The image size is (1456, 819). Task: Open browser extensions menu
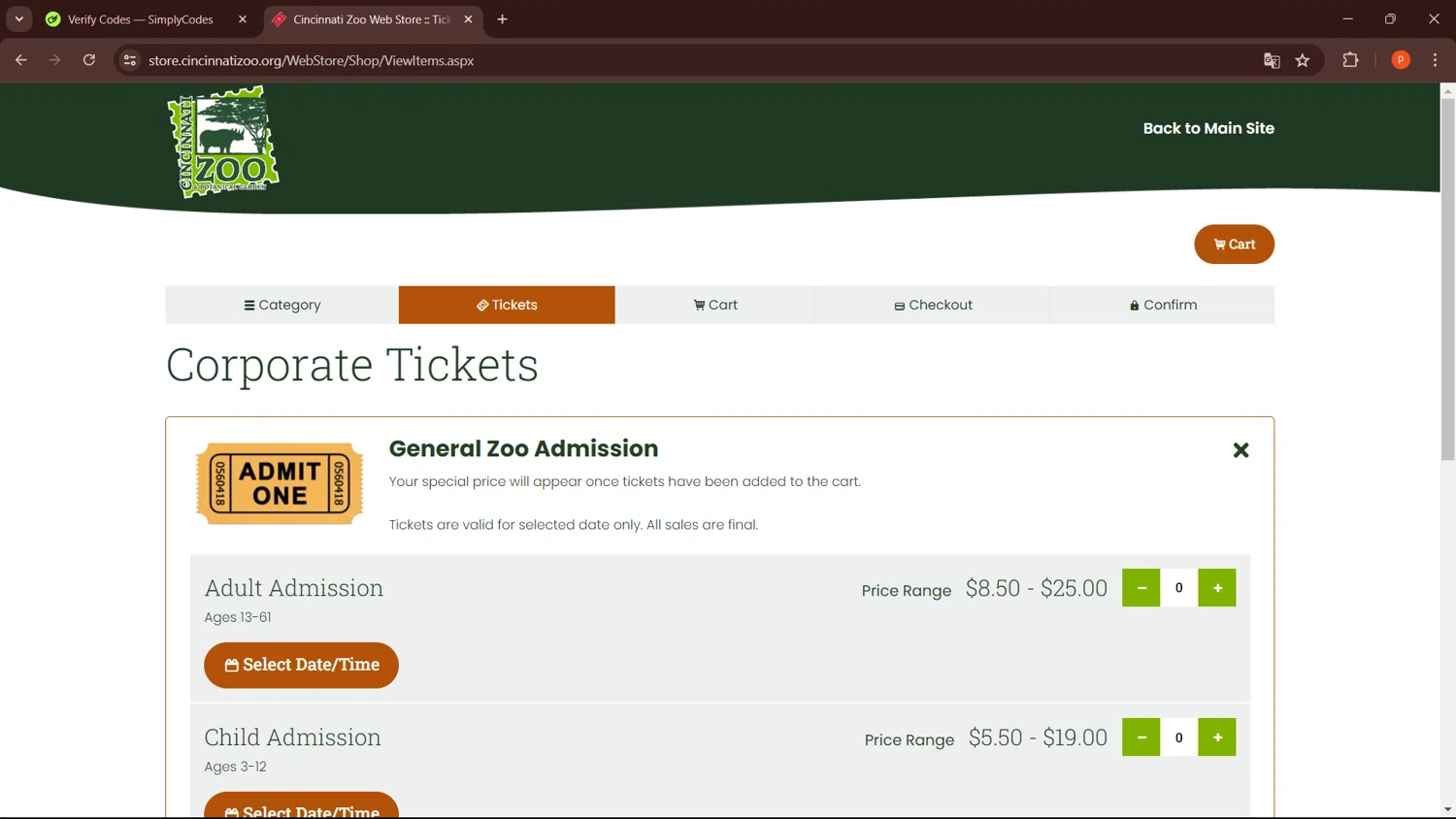pyautogui.click(x=1350, y=60)
